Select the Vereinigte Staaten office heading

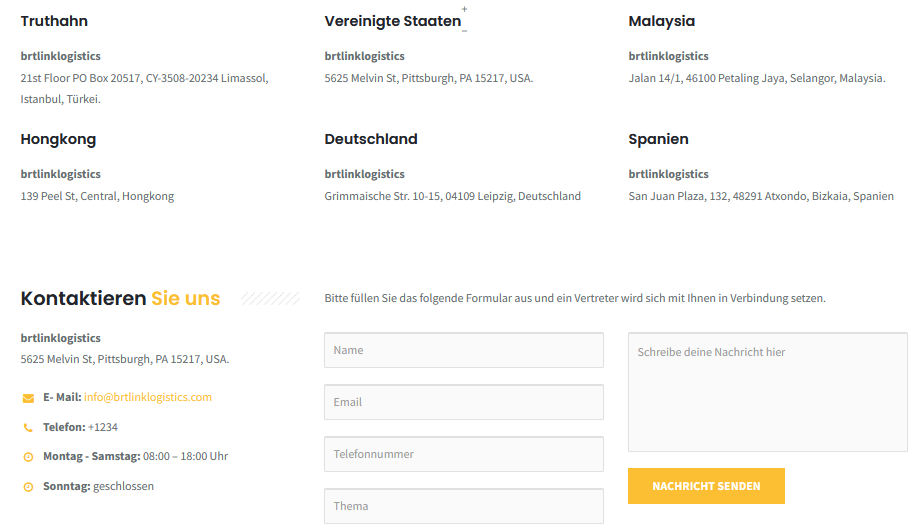(393, 21)
